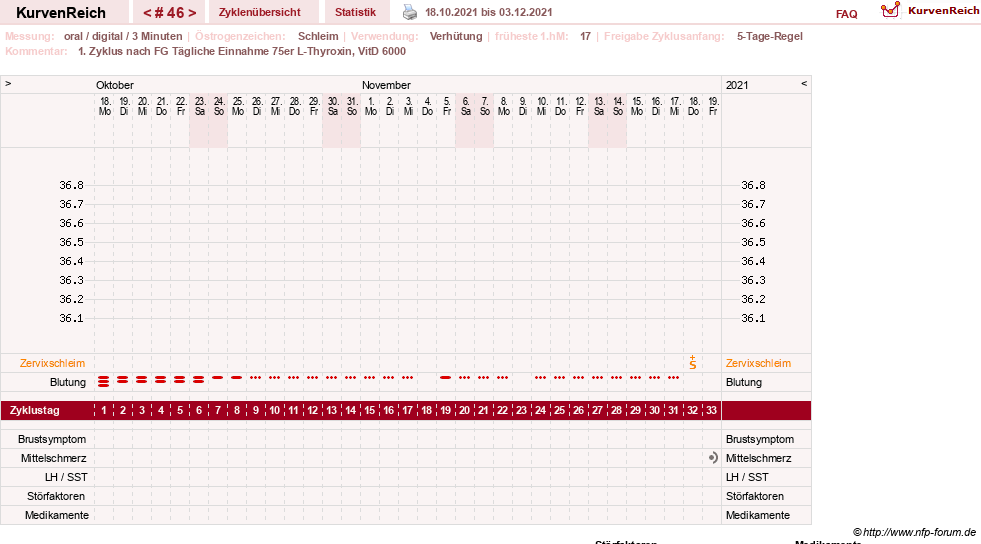Click the light bleeding line on cycle day 8
The height and width of the screenshot is (544, 981).
click(x=236, y=378)
